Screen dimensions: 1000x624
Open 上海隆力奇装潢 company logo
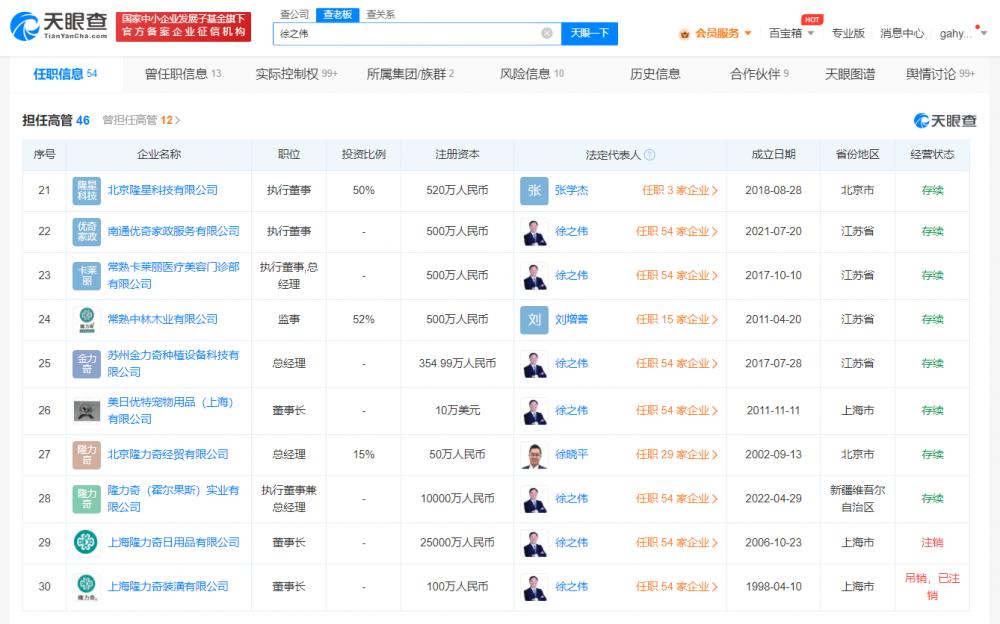tap(87, 586)
